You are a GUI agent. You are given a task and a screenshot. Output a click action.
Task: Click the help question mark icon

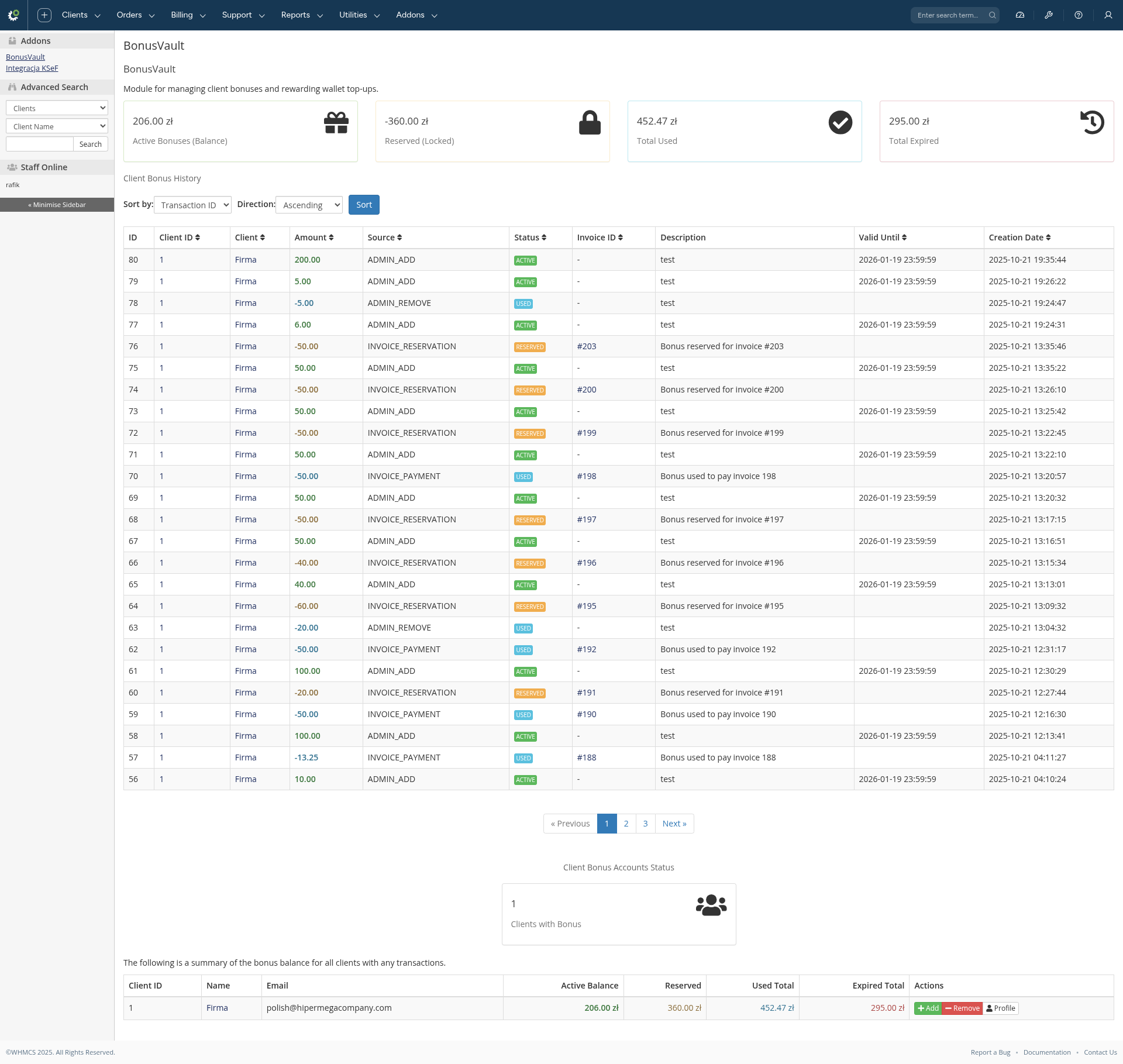click(1079, 15)
